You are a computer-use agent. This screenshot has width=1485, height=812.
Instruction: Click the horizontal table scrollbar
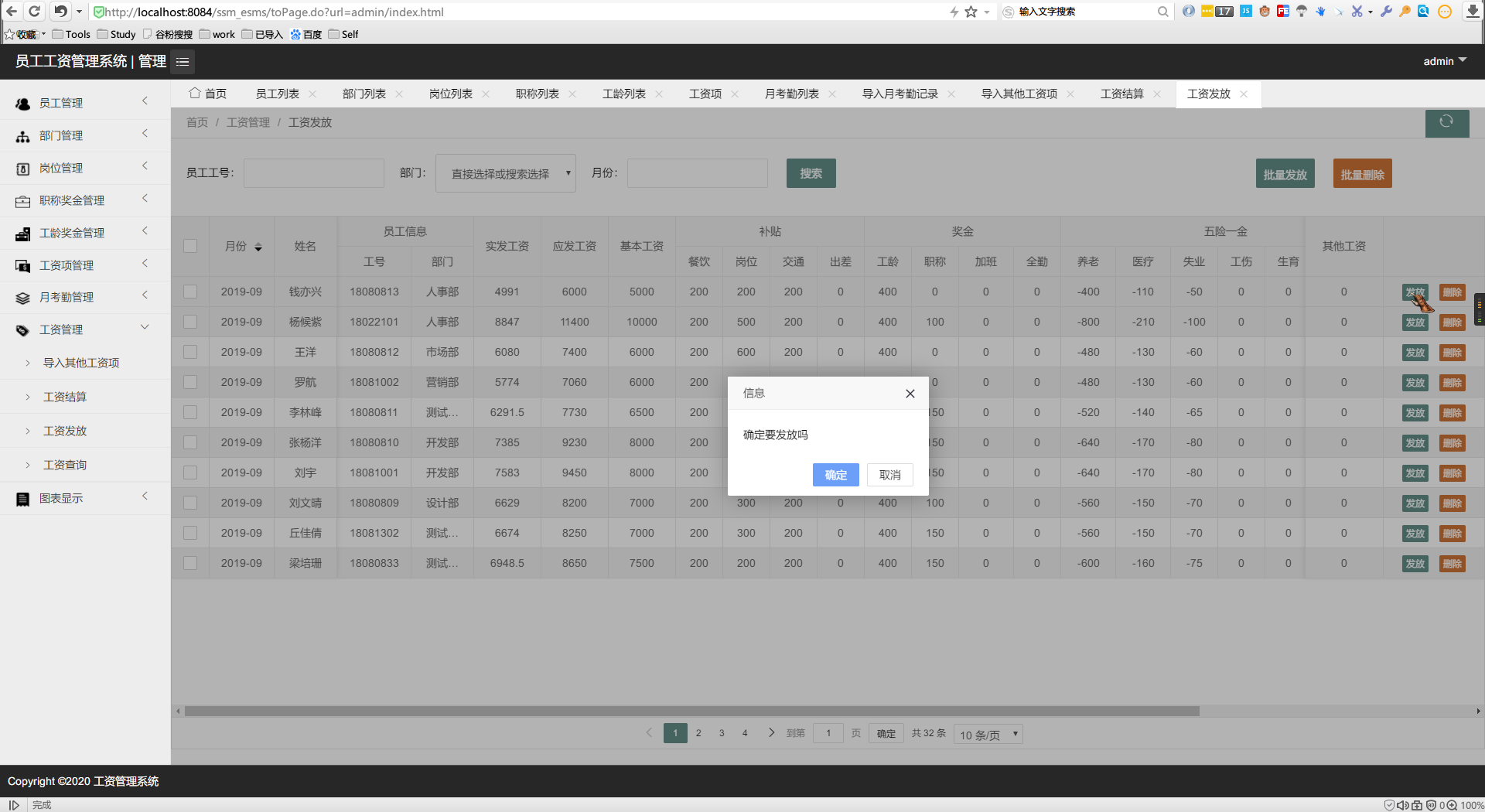[692, 711]
